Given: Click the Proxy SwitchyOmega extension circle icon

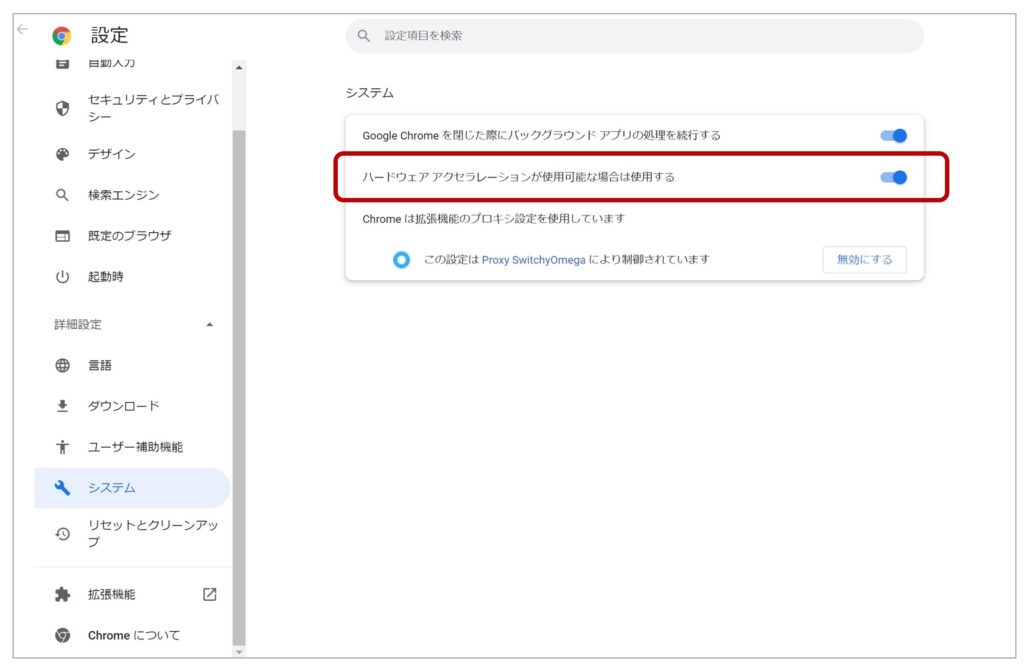Looking at the screenshot, I should tap(401, 260).
